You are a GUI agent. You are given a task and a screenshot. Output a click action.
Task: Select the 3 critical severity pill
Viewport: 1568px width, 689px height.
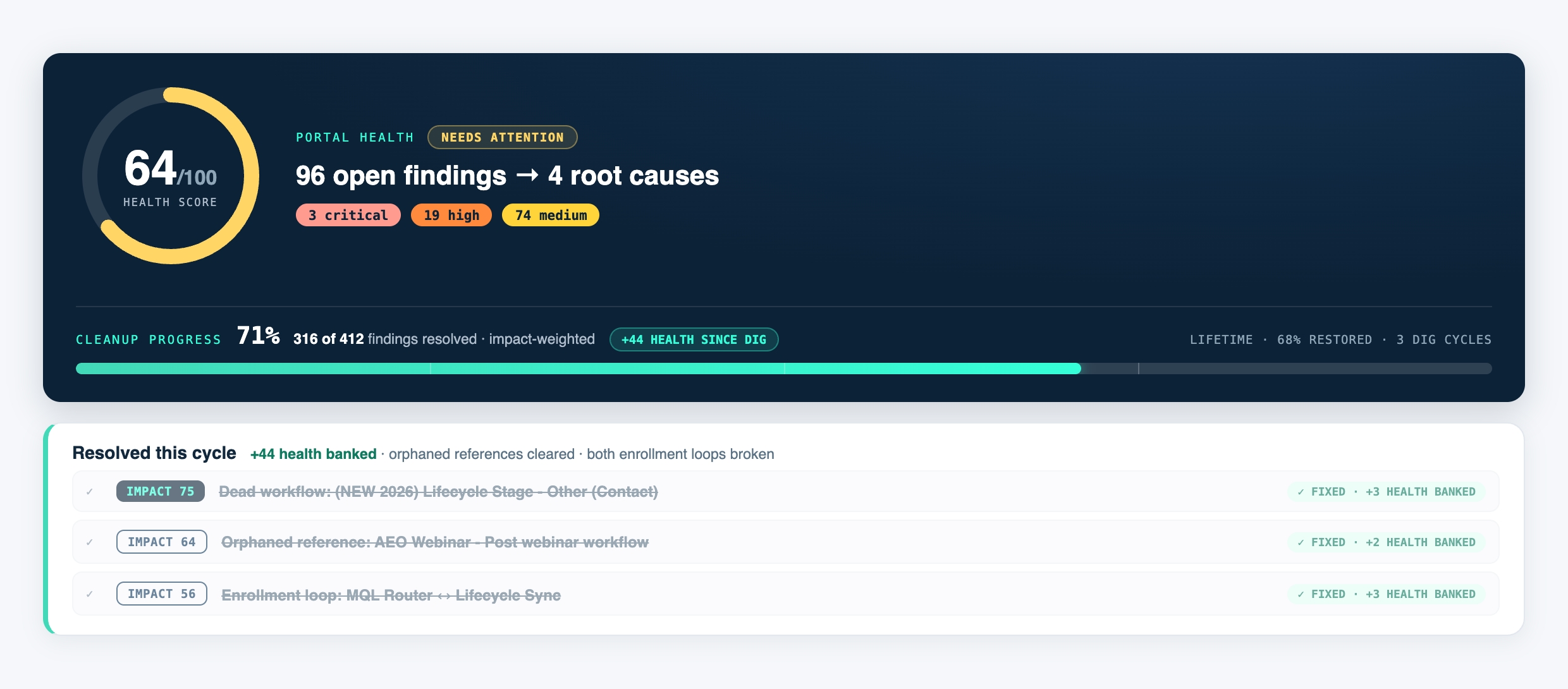tap(348, 215)
